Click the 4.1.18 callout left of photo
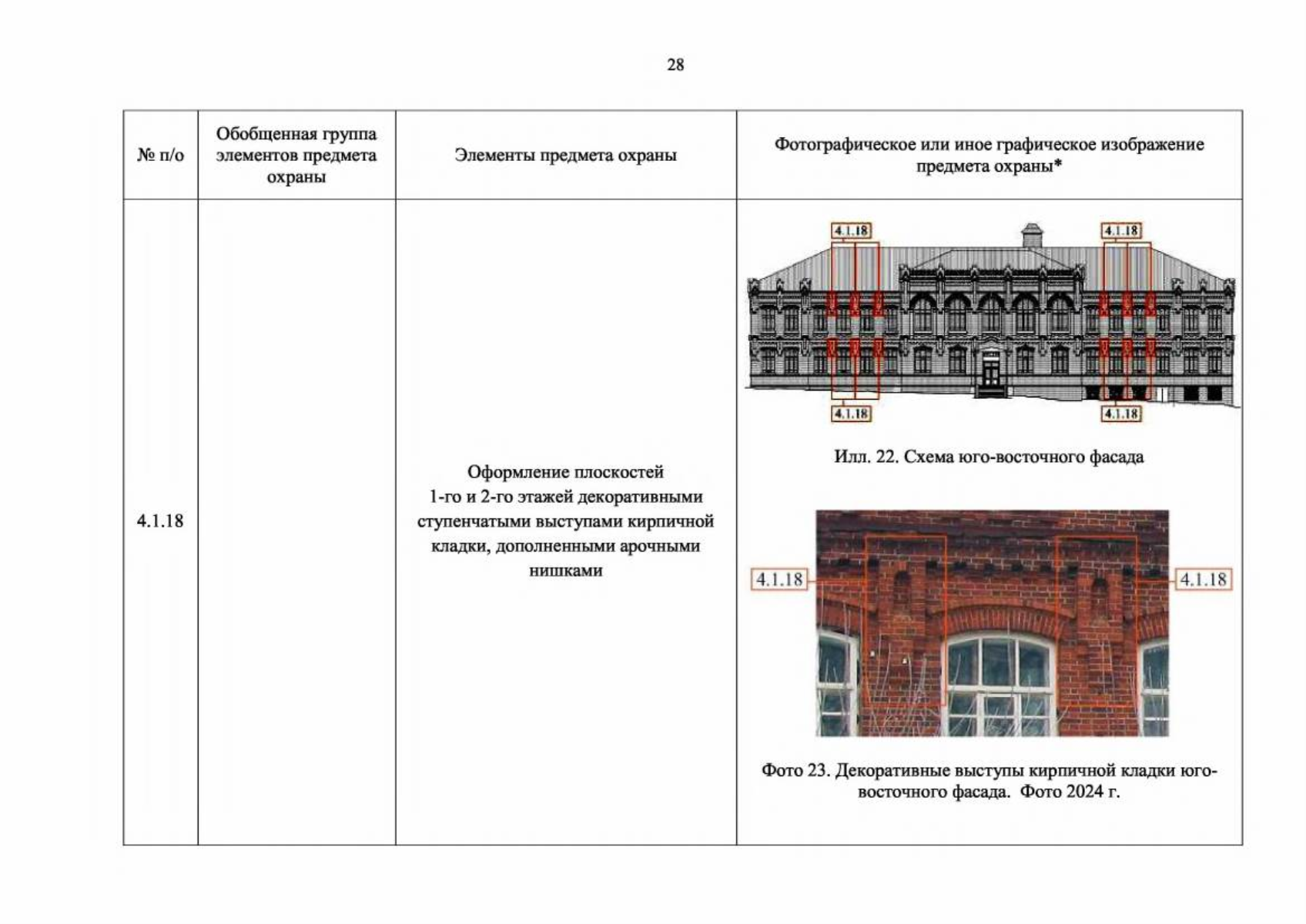This screenshot has width=1306, height=924. 780,580
